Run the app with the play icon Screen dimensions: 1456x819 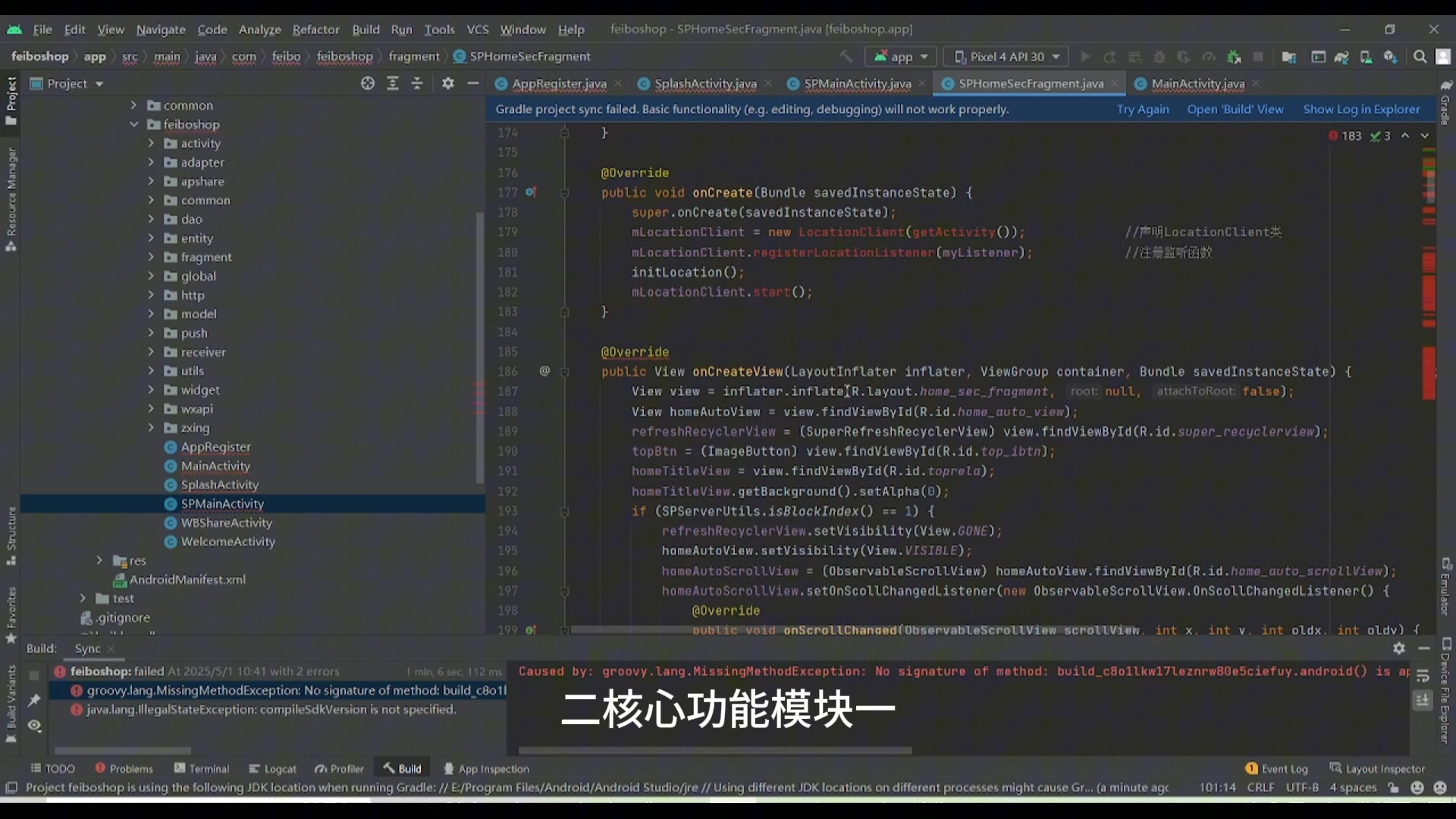pos(1085,57)
